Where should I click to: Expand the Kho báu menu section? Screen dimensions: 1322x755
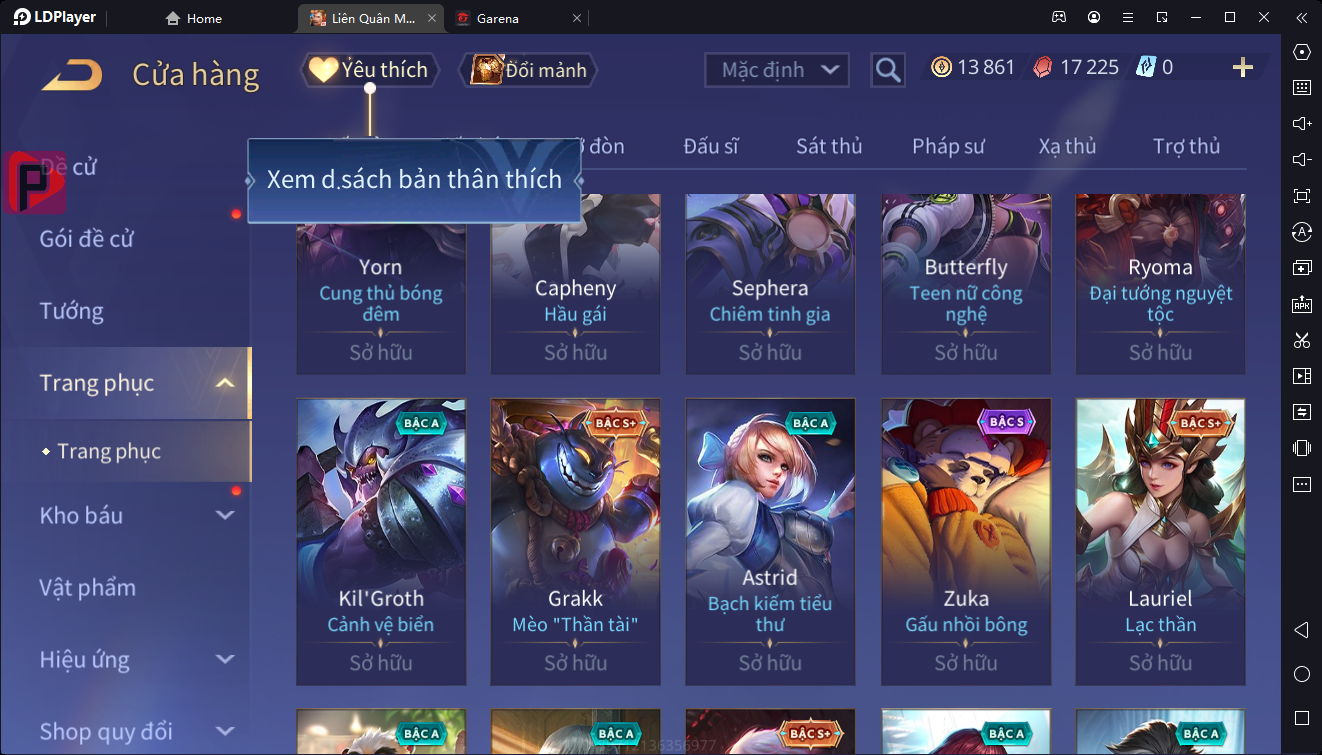pos(225,515)
